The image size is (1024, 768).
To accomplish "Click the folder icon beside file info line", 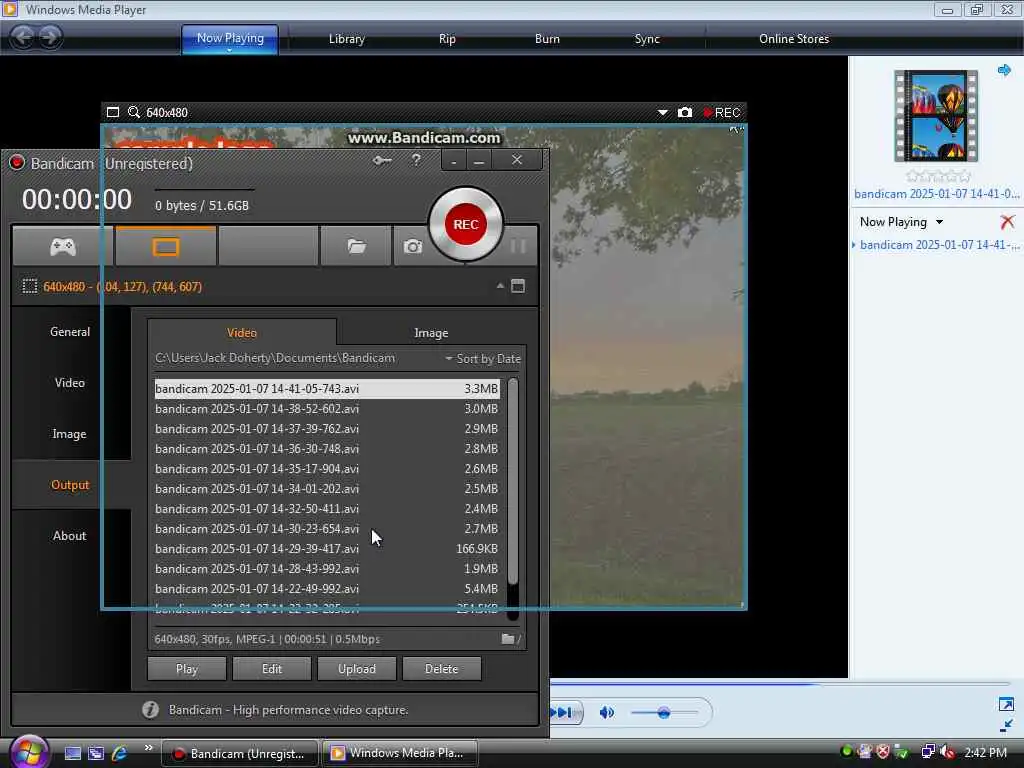I will [508, 639].
